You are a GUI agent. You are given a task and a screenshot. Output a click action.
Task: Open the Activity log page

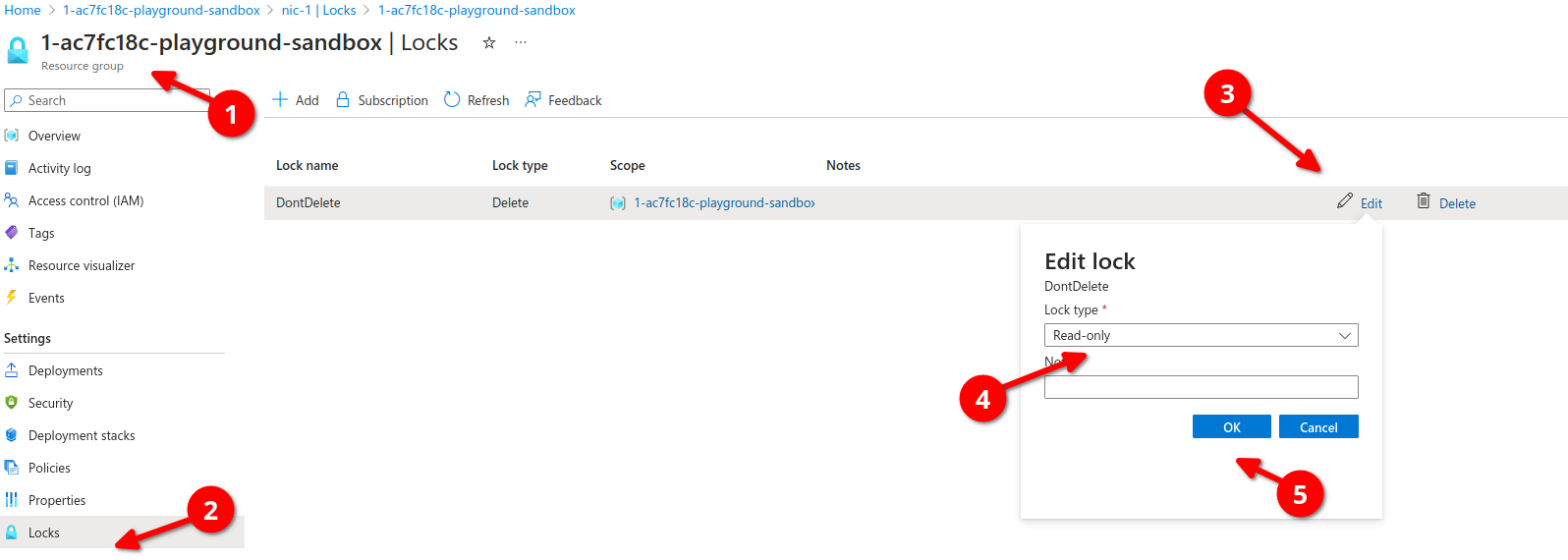click(59, 168)
